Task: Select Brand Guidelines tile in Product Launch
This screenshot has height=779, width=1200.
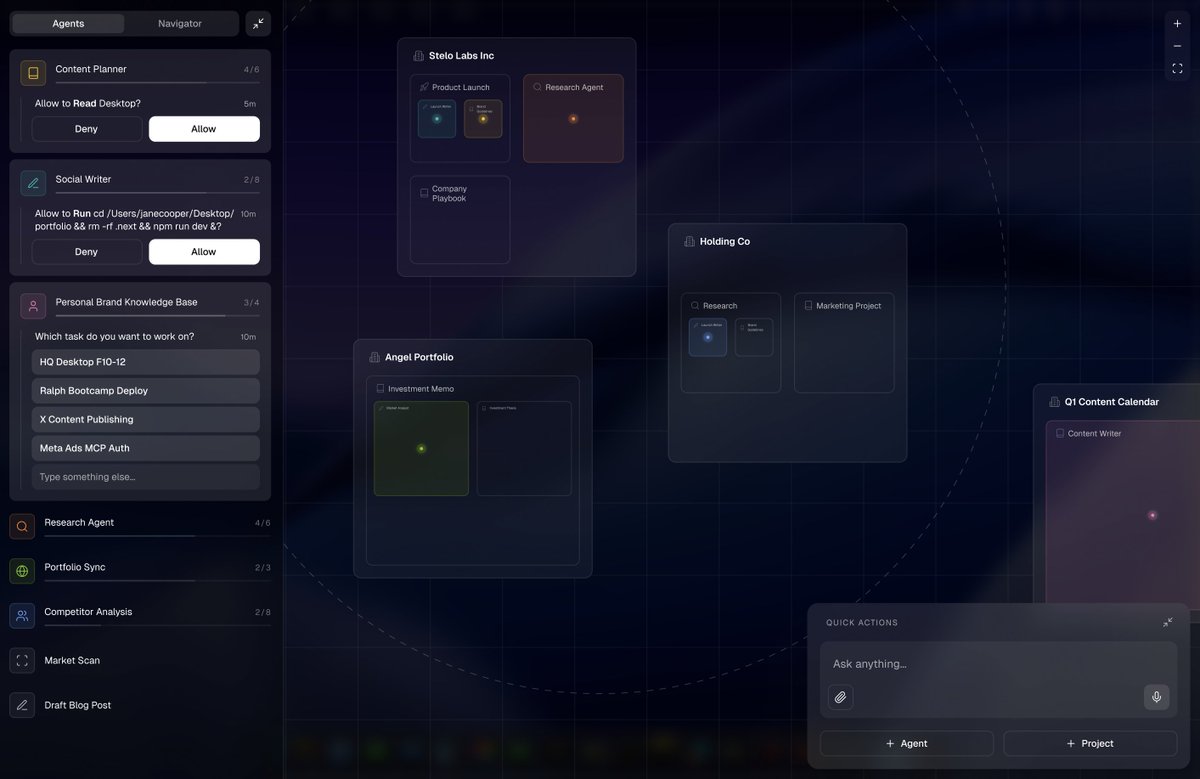Action: pos(483,119)
